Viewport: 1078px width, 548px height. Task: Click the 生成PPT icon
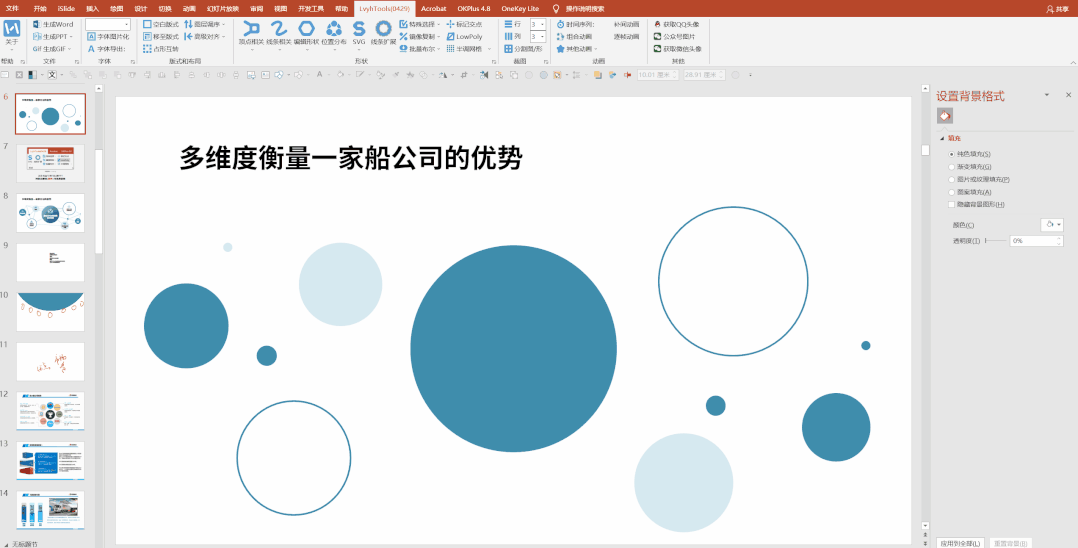click(x=37, y=36)
